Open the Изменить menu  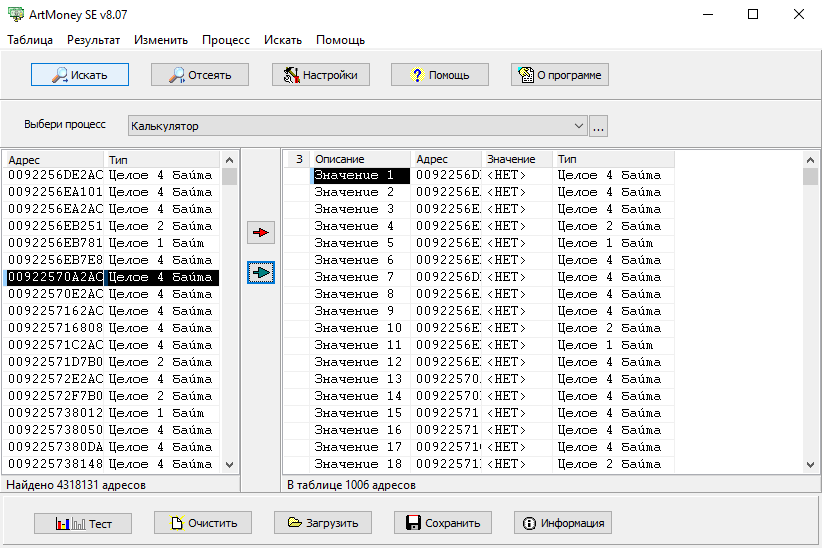(x=160, y=40)
